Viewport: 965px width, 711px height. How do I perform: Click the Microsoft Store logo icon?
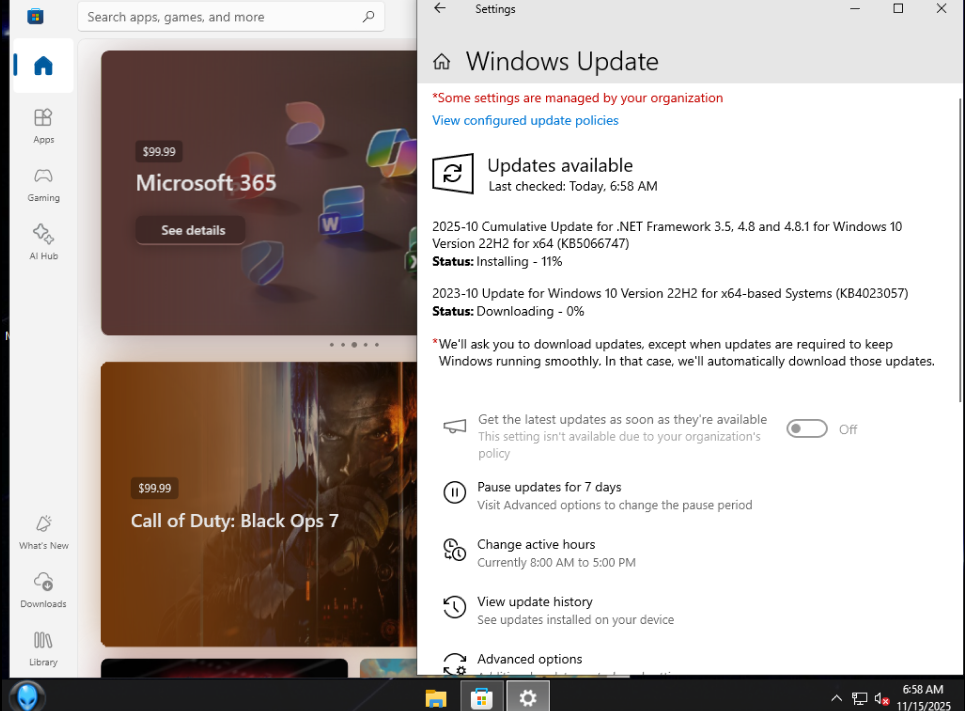point(35,16)
